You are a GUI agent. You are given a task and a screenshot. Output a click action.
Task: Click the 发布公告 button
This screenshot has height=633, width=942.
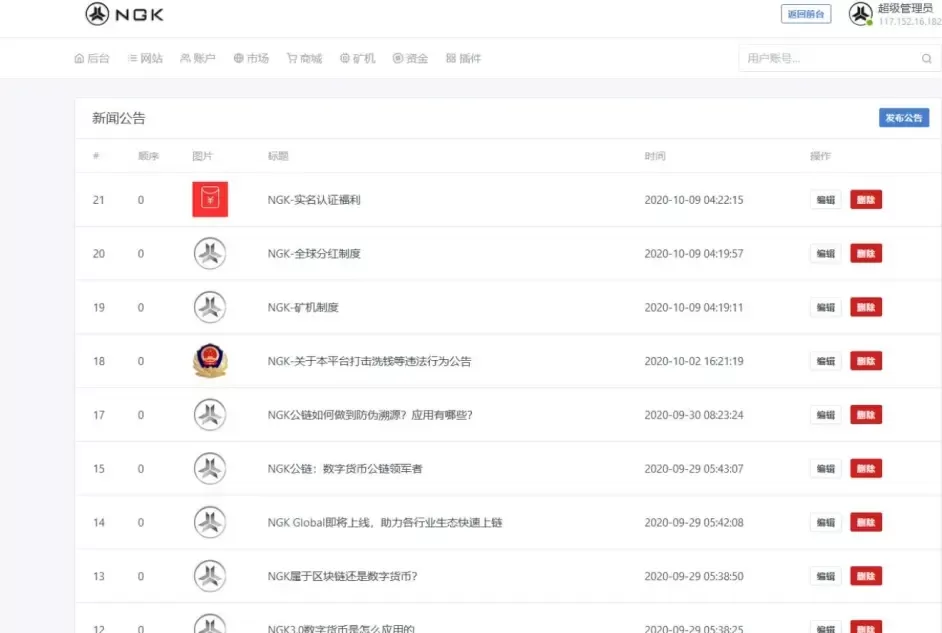pos(904,118)
